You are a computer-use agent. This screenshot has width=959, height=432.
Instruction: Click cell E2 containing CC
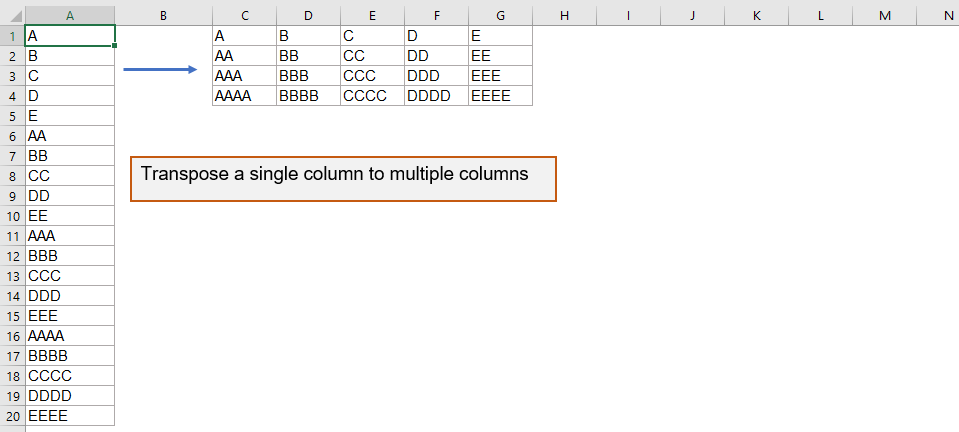(x=372, y=56)
